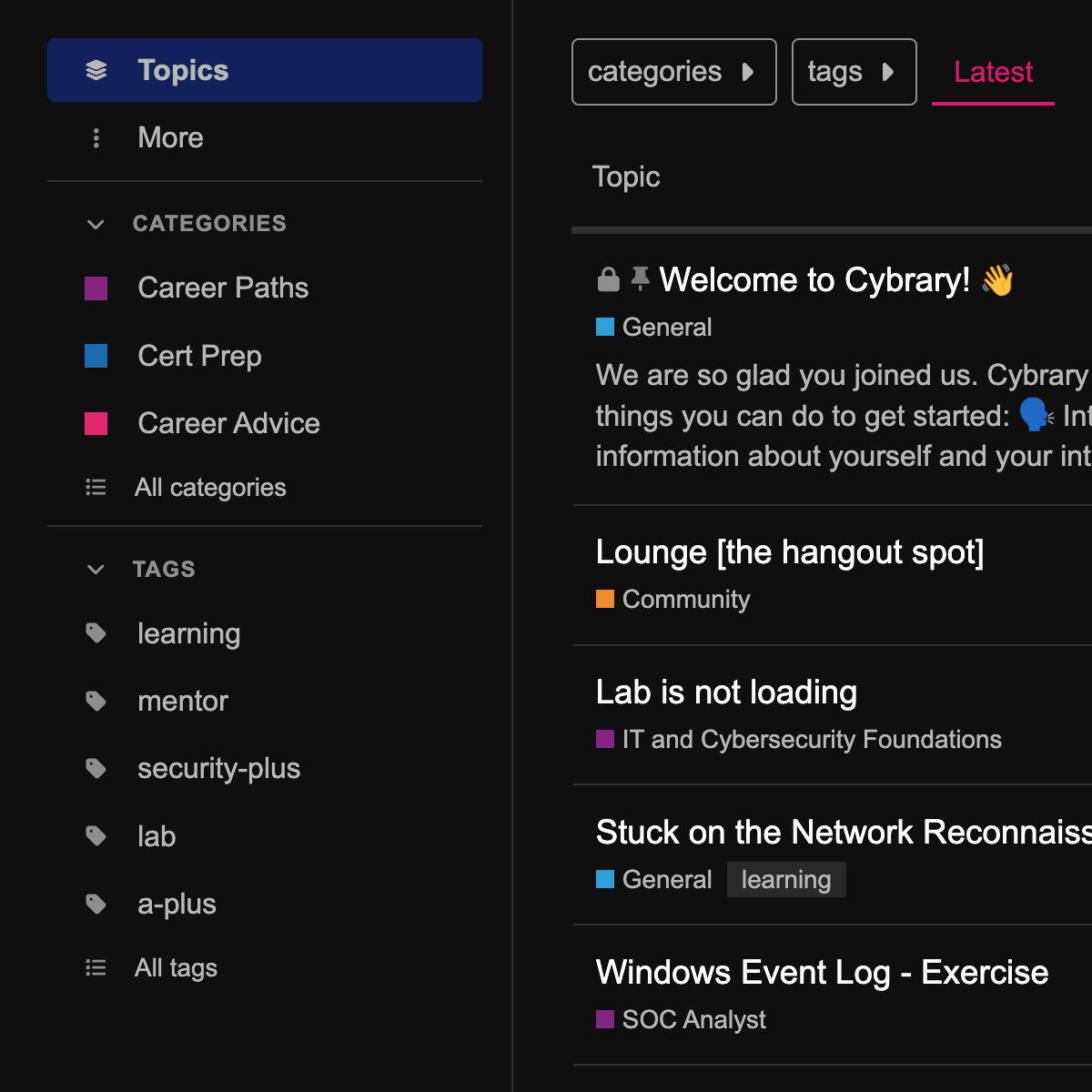Screen dimensions: 1092x1092
Task: Click the Welcome topic excerpt text
Action: [844, 416]
